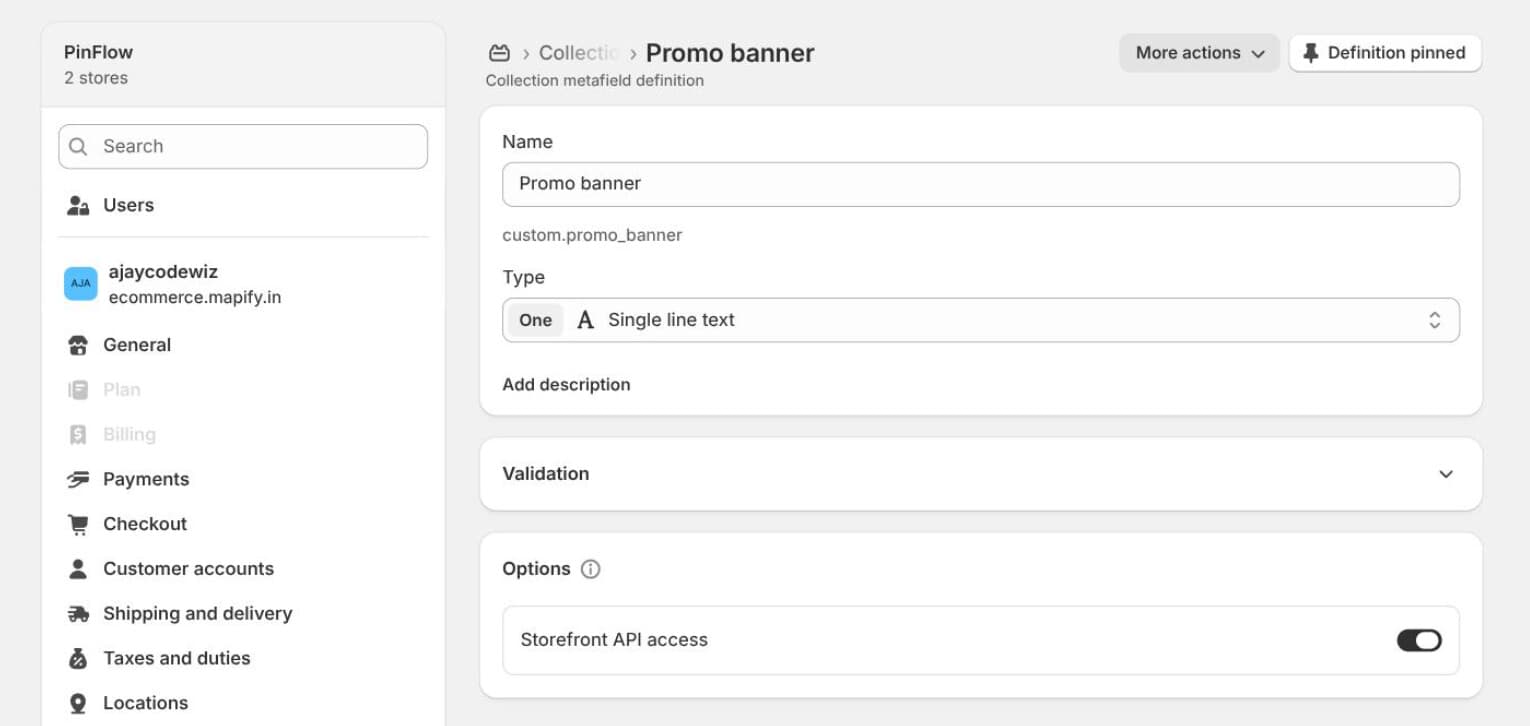Click the Options info icon
The width and height of the screenshot is (1530, 726).
pos(591,569)
